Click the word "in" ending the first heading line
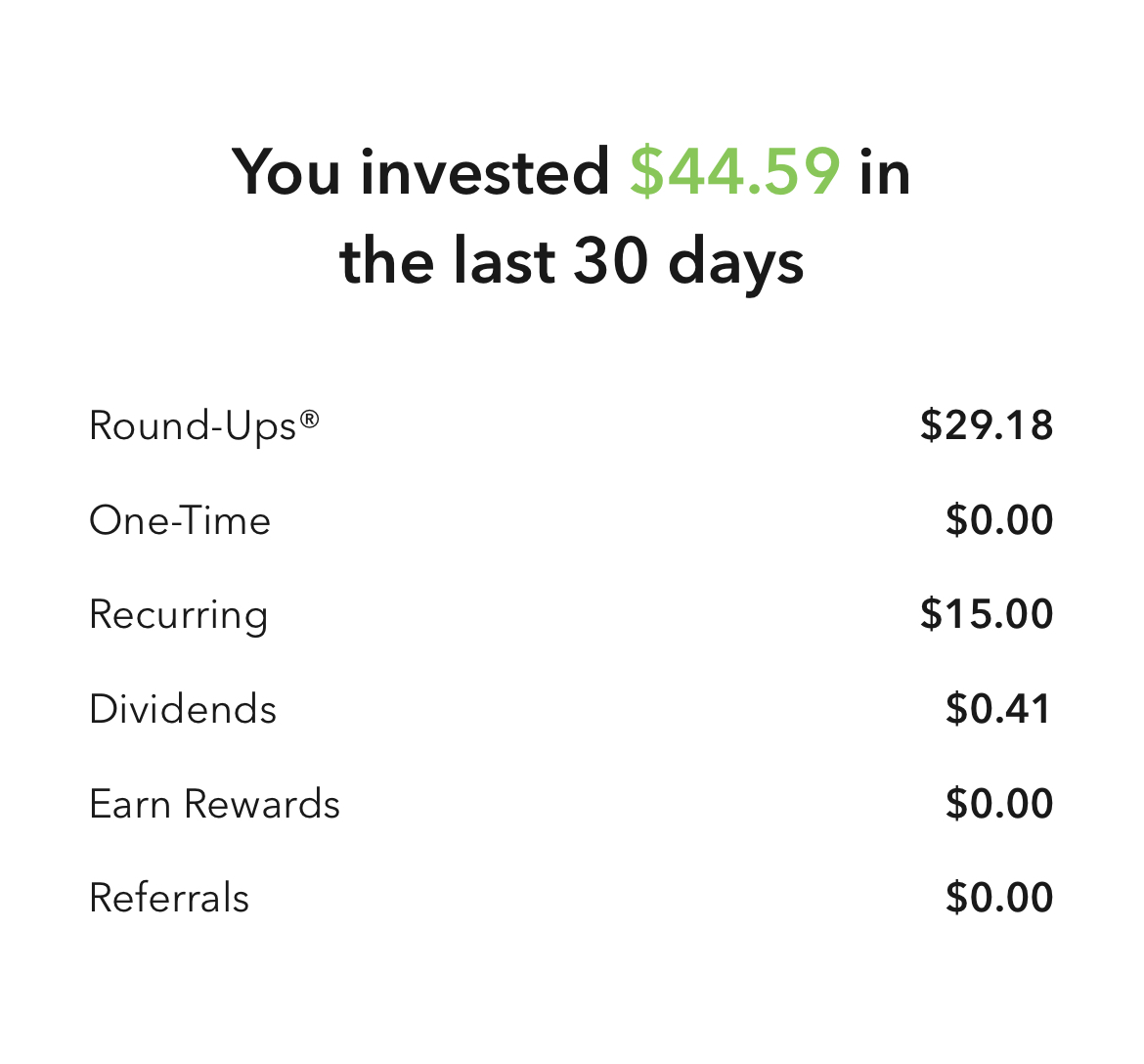The height and width of the screenshot is (1064, 1144). pos(885,172)
